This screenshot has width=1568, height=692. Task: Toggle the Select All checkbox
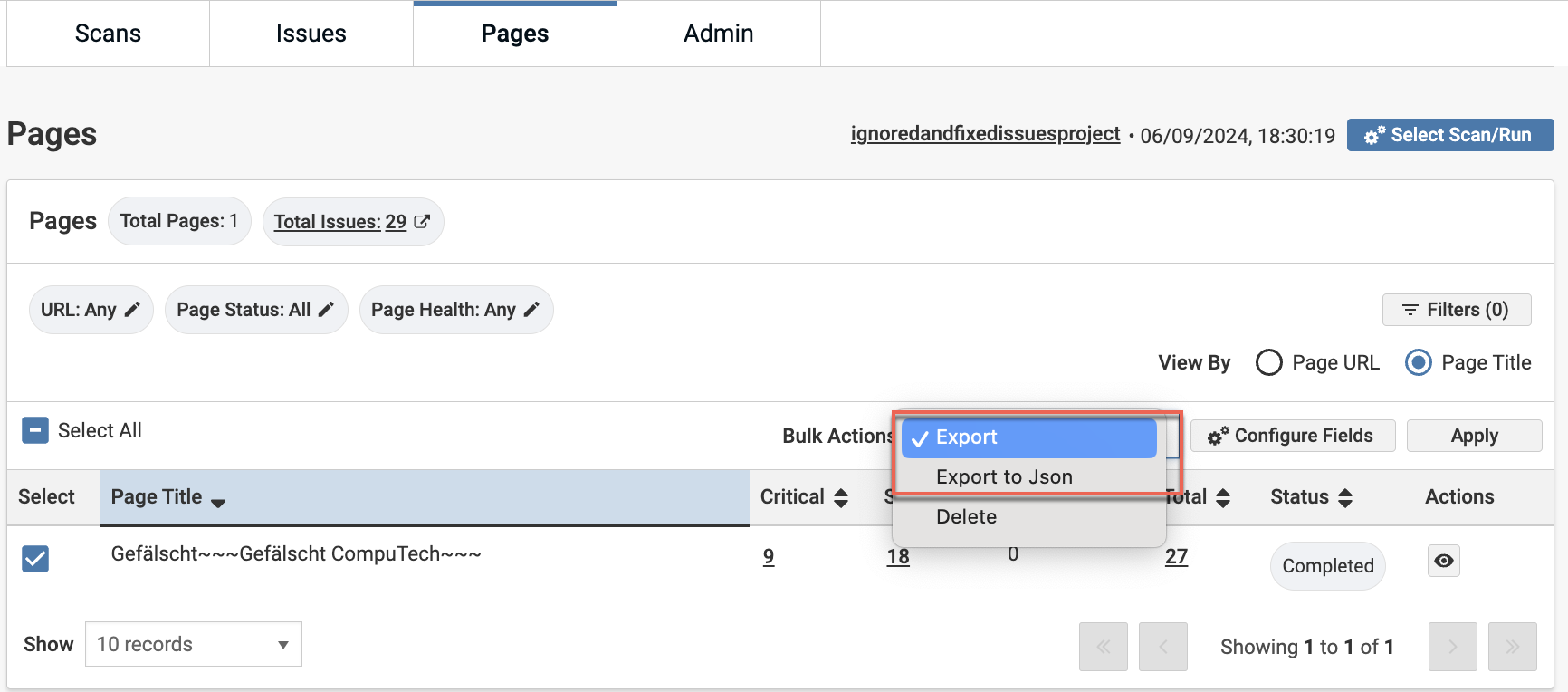(x=35, y=430)
